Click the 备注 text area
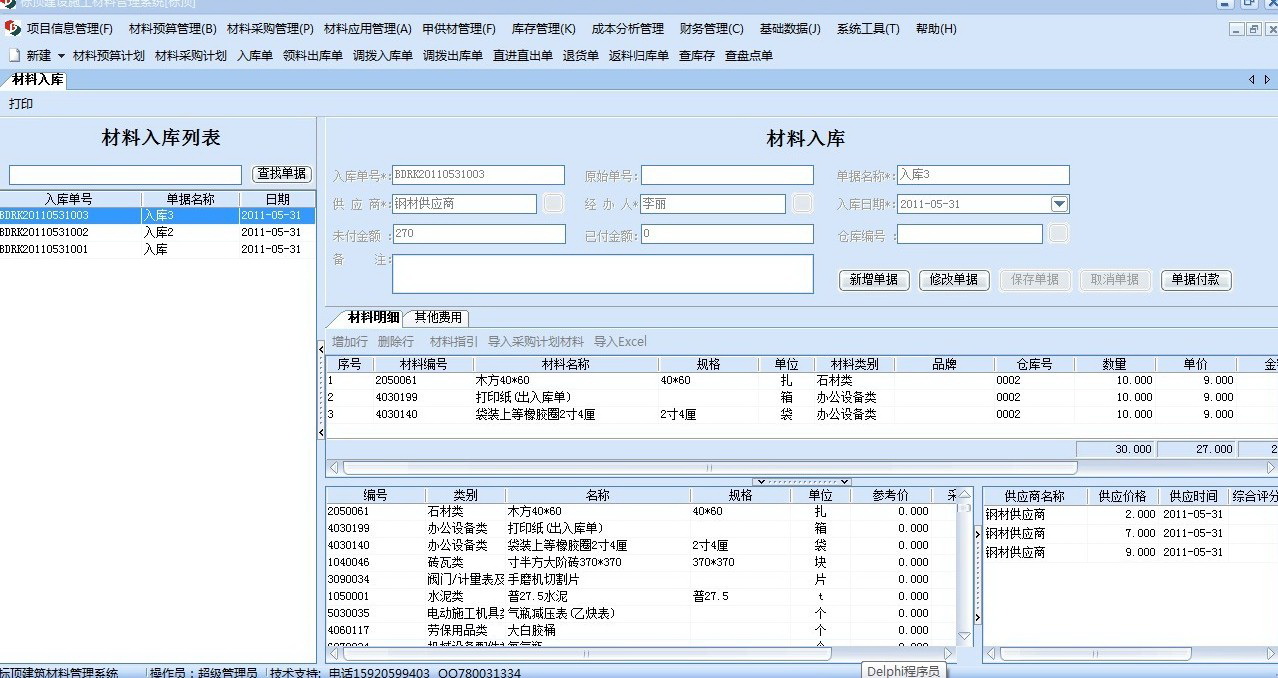Screen dimensions: 1278x678 (603, 274)
